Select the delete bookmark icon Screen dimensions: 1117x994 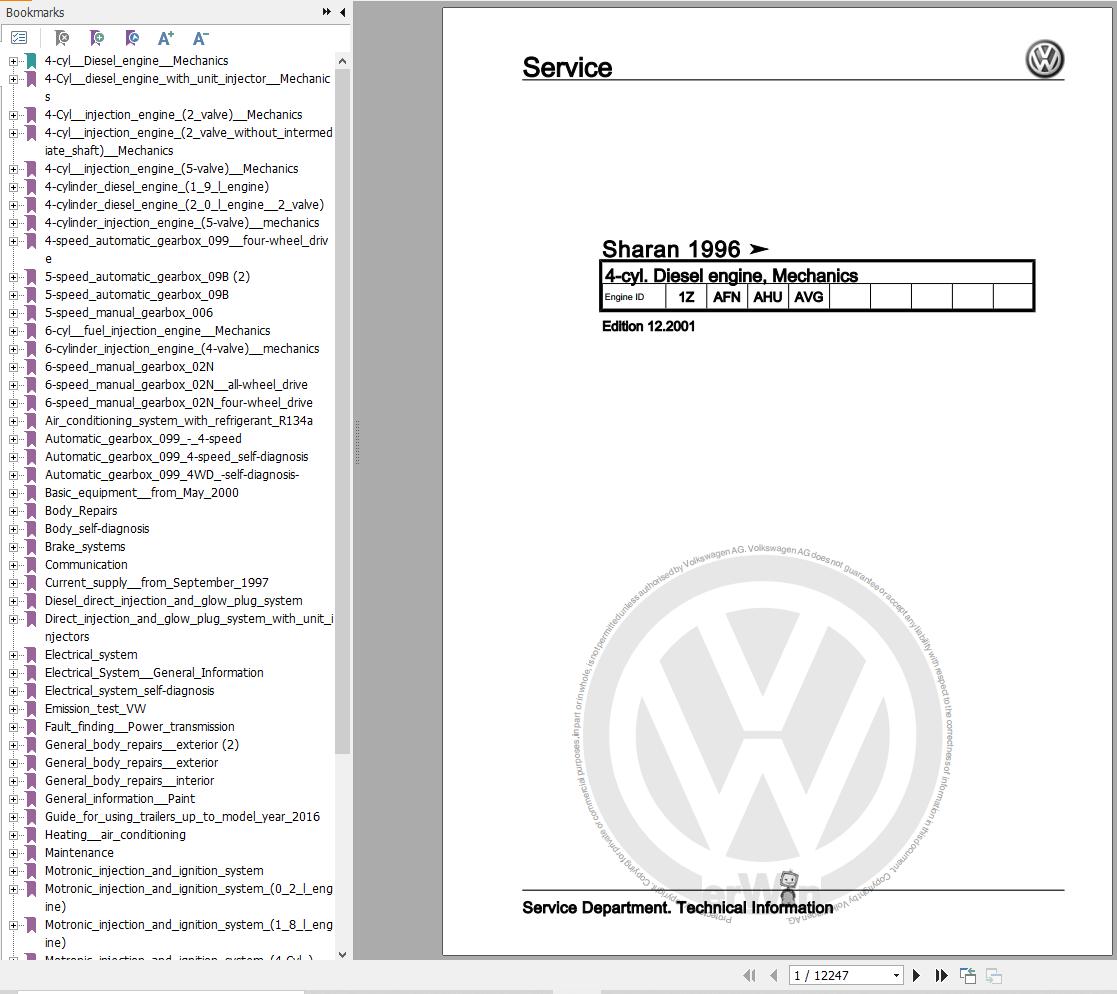click(61, 38)
